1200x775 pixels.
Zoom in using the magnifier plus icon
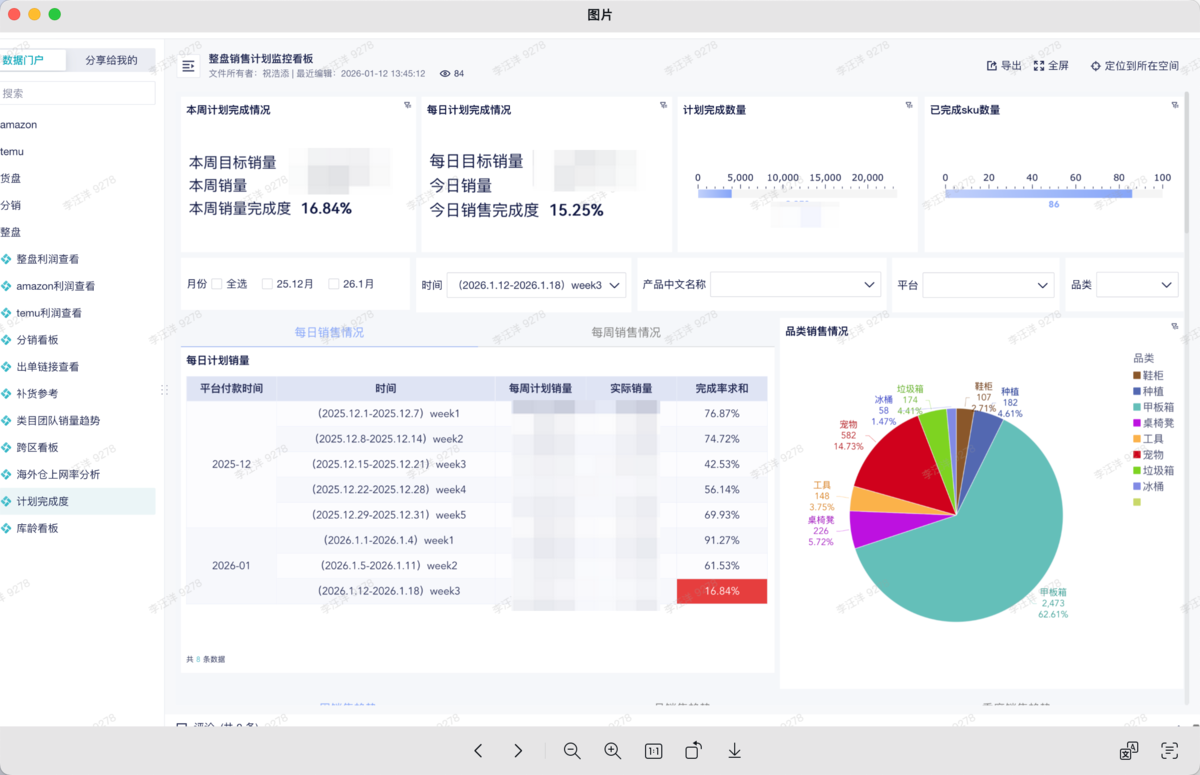(613, 751)
